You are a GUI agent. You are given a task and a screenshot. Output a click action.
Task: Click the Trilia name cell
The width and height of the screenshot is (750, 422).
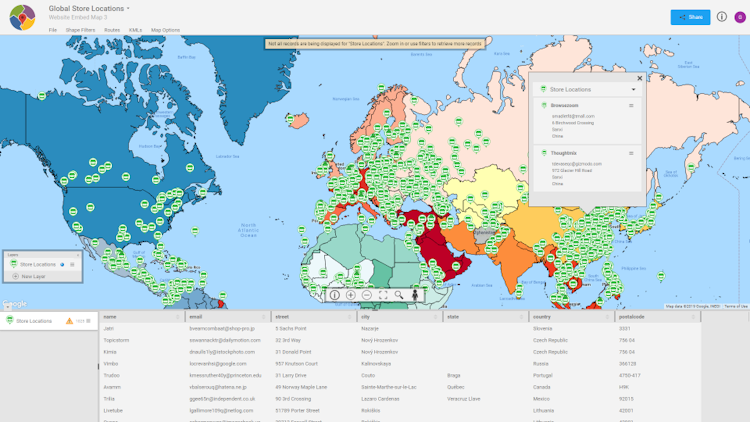click(109, 399)
